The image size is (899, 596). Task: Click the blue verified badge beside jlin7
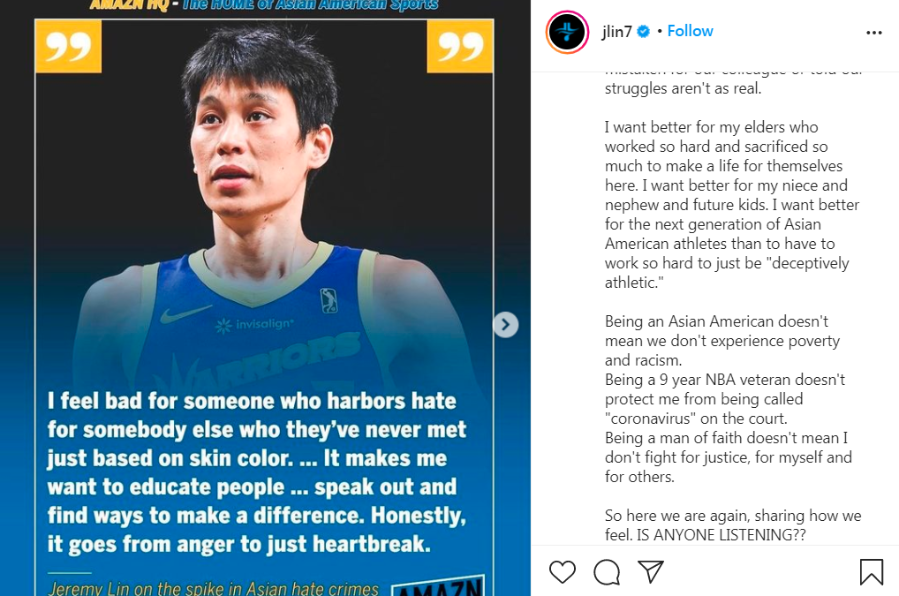[x=643, y=32]
